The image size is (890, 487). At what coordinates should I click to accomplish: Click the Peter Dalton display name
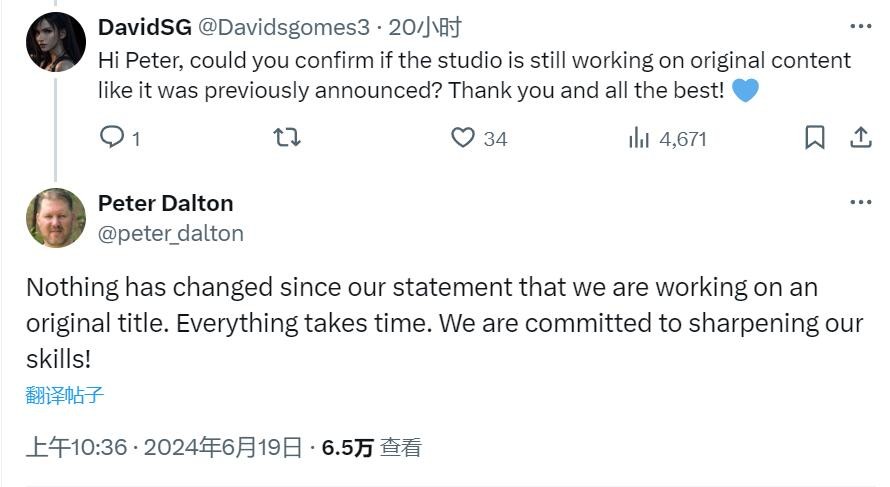pos(165,203)
